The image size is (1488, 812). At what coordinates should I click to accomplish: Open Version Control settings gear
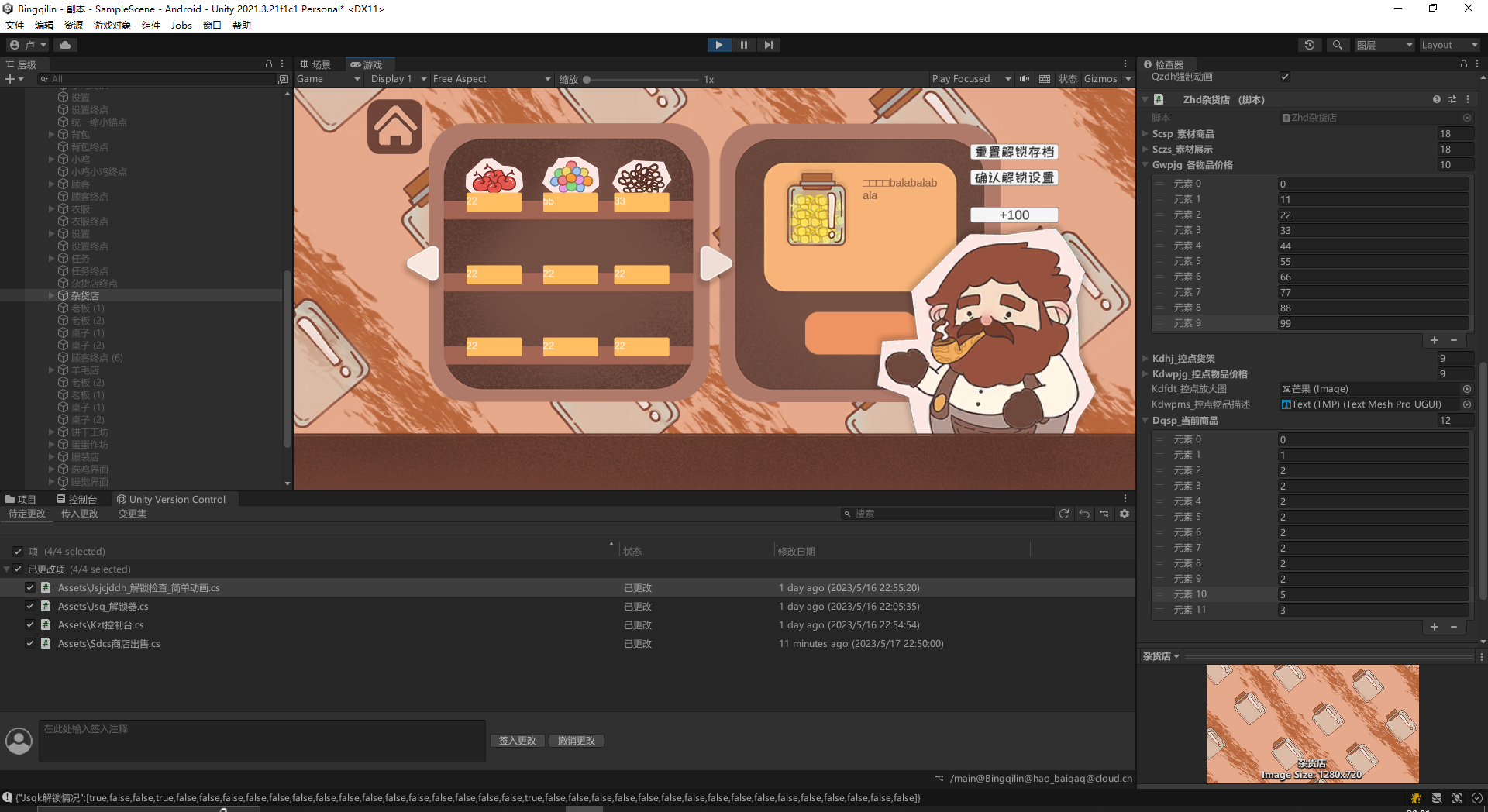[1125, 514]
